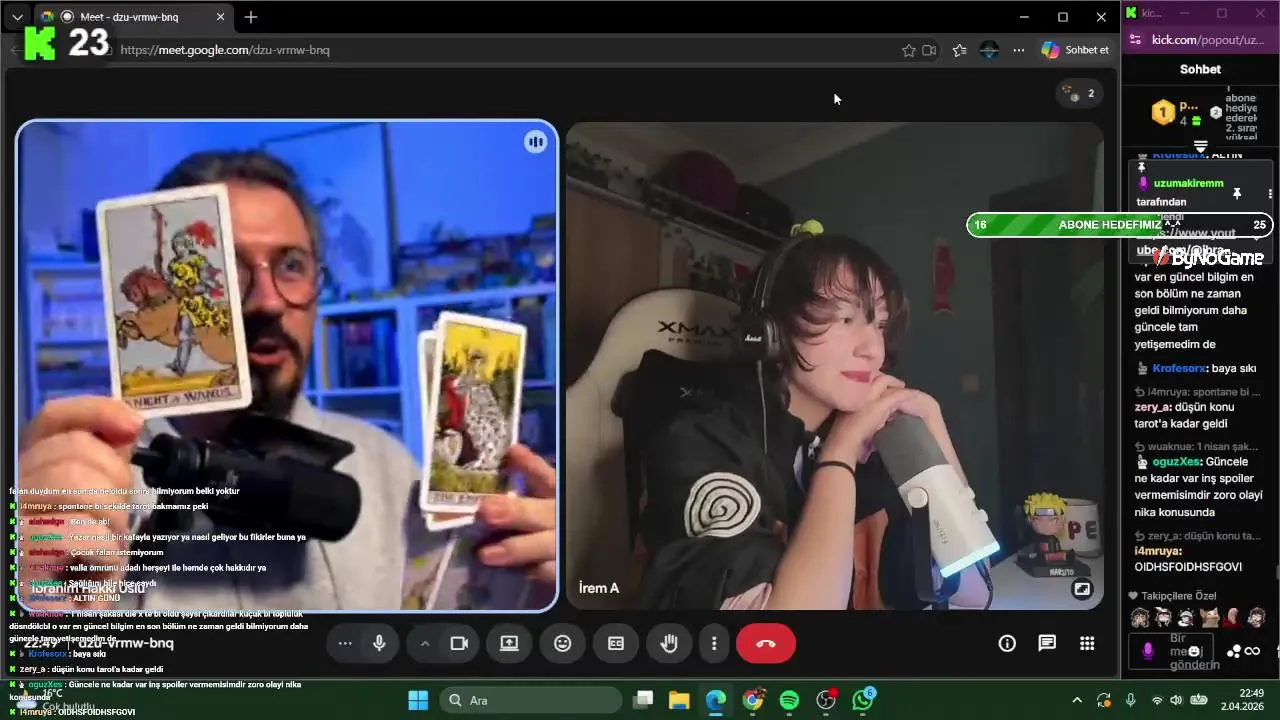Toggle closed captions in Meet
Screen dimensions: 1280x720
click(x=616, y=643)
